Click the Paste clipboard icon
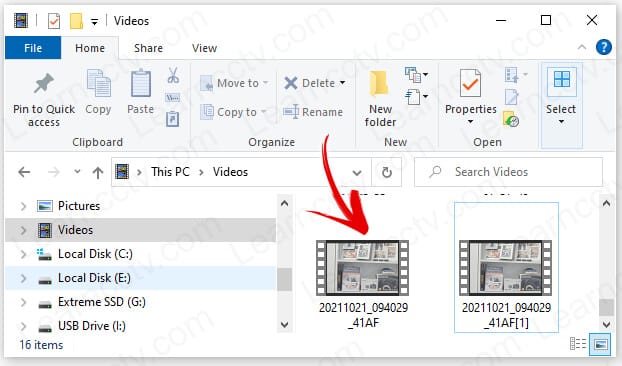The width and height of the screenshot is (622, 366). pos(141,83)
